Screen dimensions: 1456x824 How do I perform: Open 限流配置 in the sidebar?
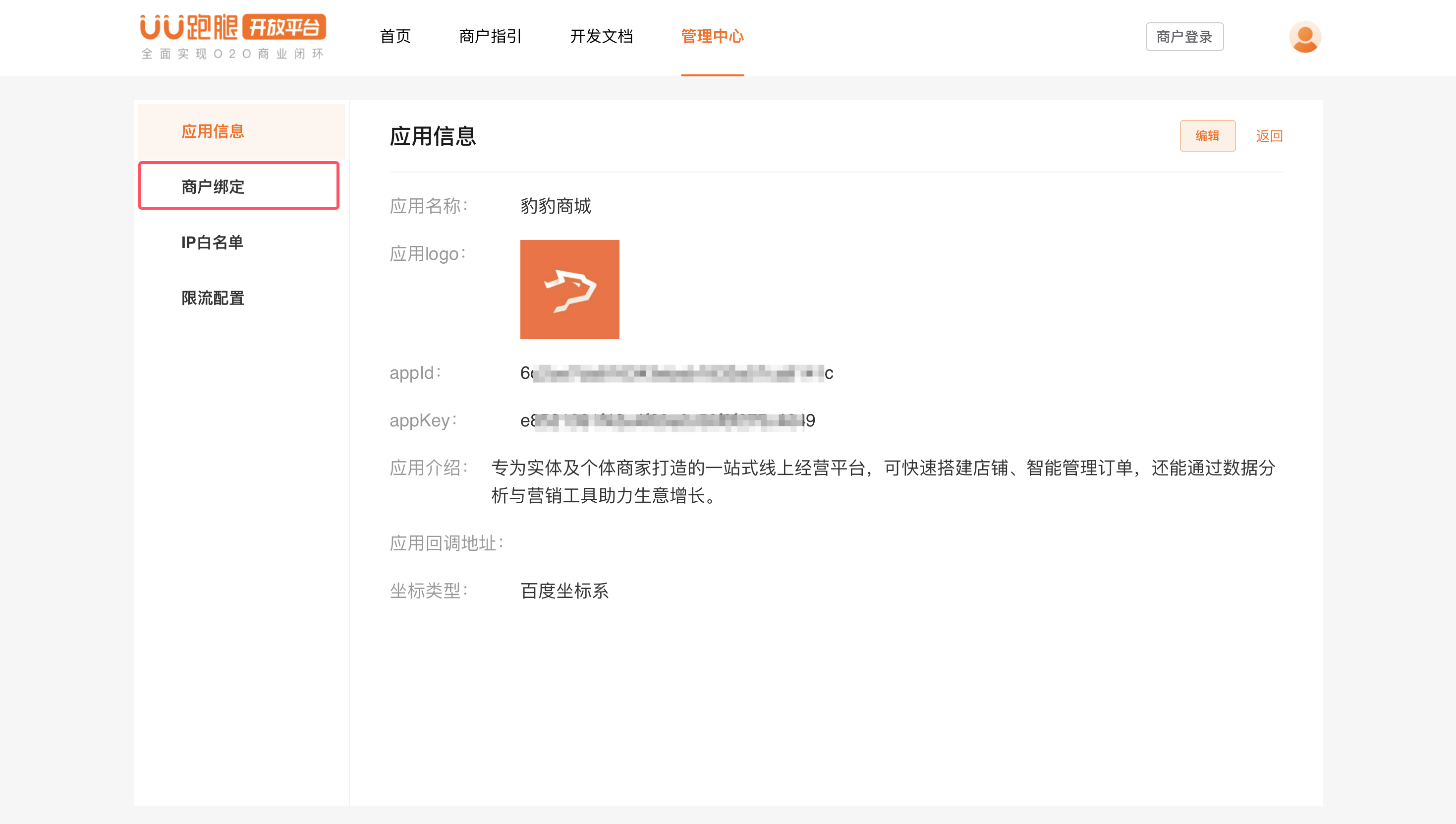(x=213, y=298)
